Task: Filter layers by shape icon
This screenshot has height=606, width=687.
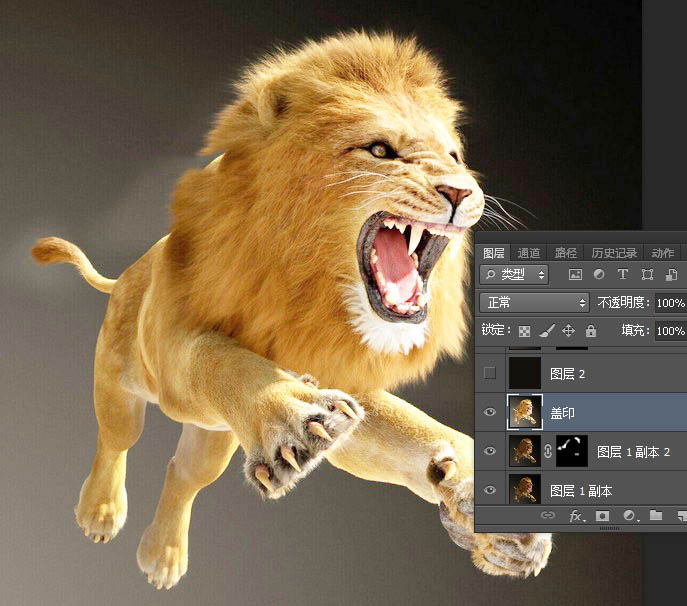Action: click(x=647, y=275)
